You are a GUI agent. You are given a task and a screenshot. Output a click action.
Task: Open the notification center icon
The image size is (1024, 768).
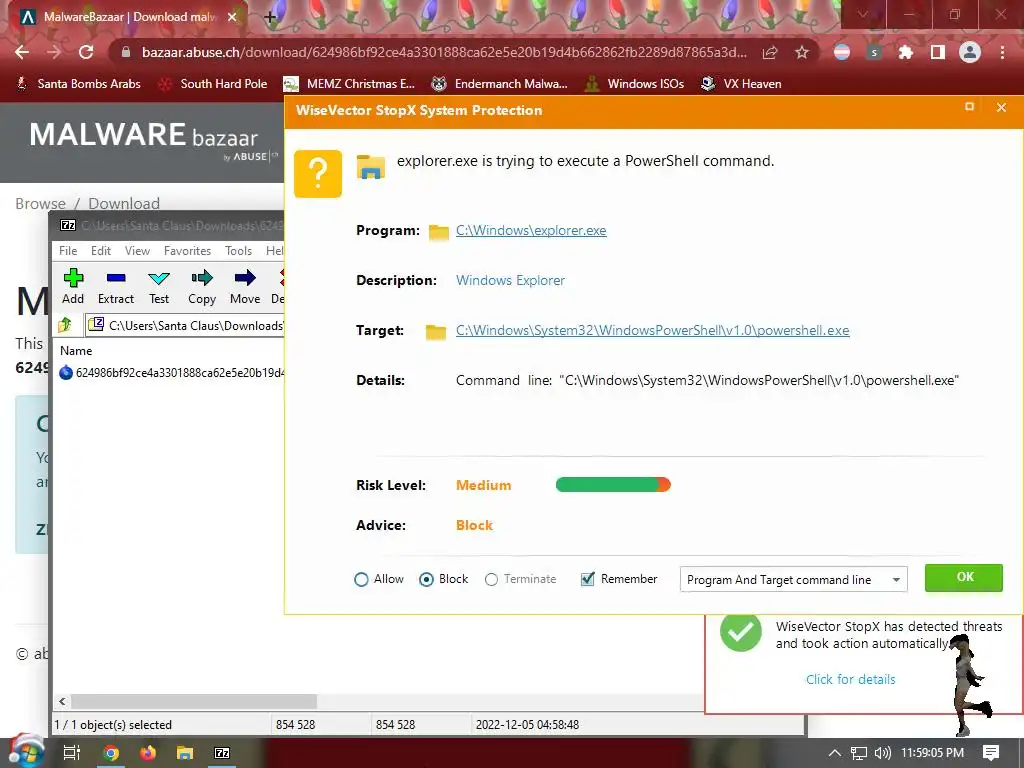pyautogui.click(x=991, y=753)
